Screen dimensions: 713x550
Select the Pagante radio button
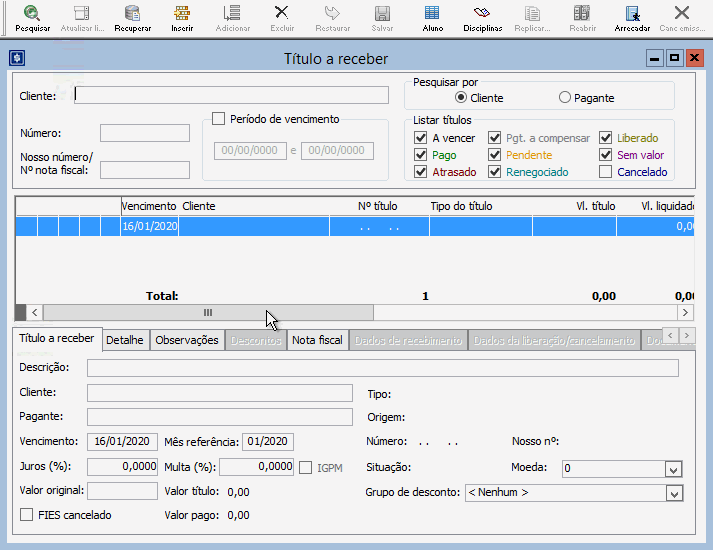pyautogui.click(x=565, y=98)
